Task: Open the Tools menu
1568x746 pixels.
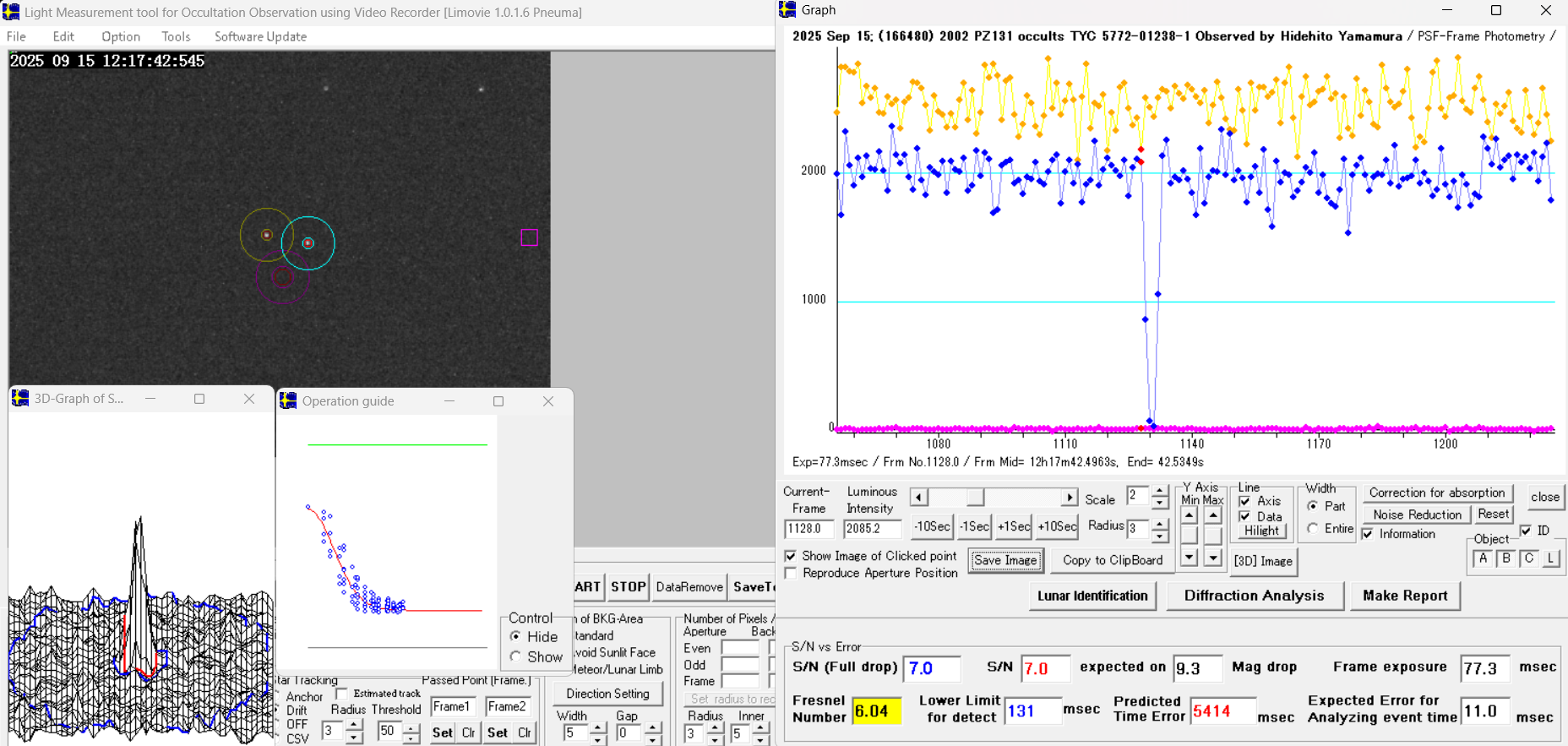Action: pos(176,36)
